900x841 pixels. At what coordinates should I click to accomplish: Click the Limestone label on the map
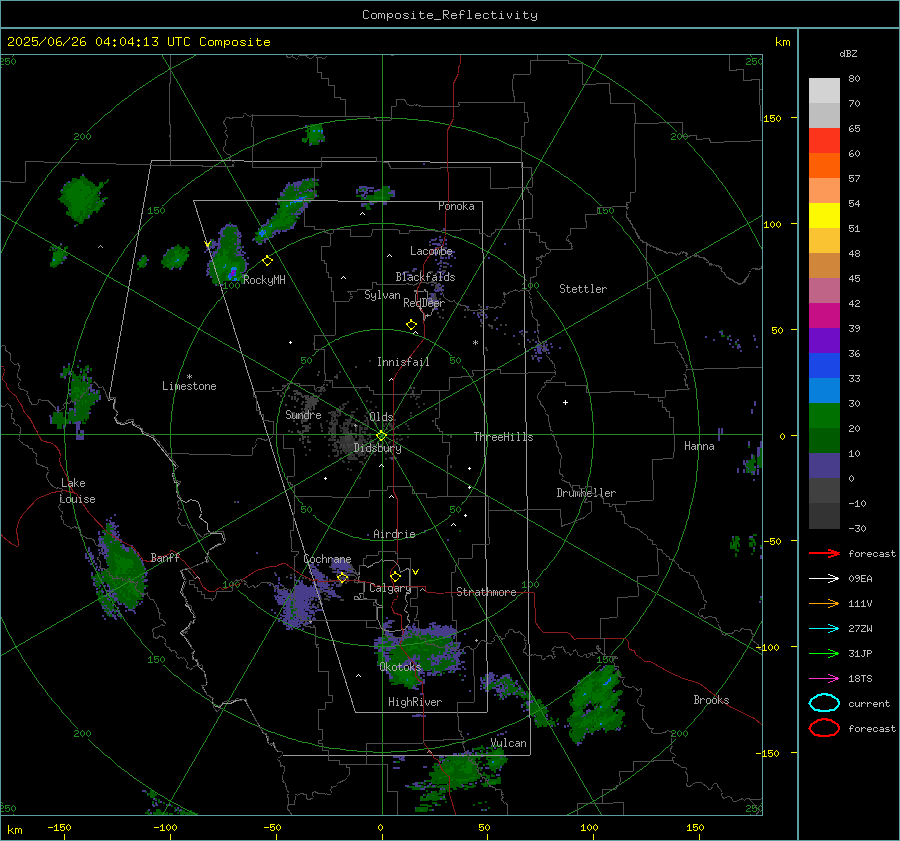[x=189, y=386]
